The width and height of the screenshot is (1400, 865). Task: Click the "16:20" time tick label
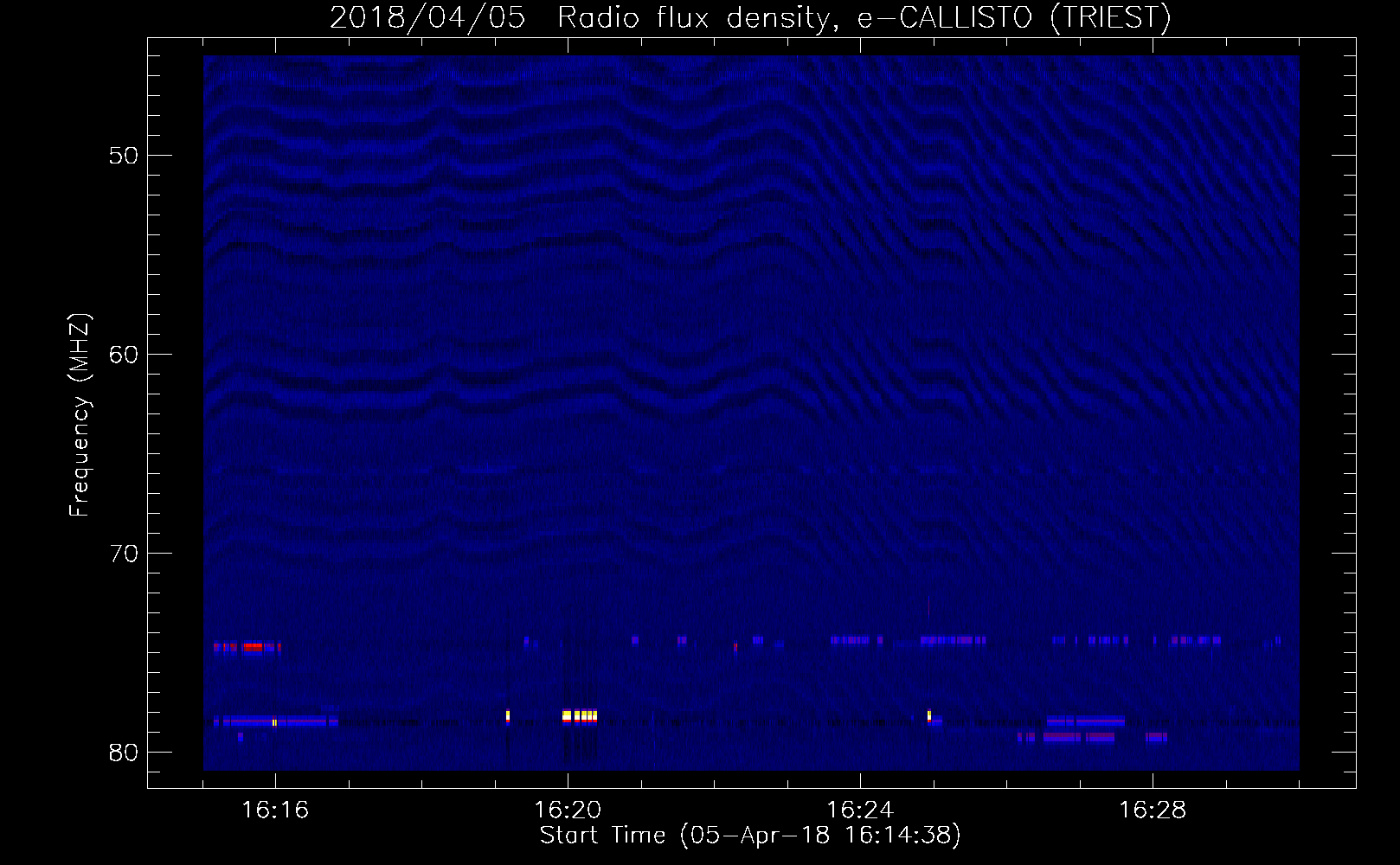tap(568, 811)
